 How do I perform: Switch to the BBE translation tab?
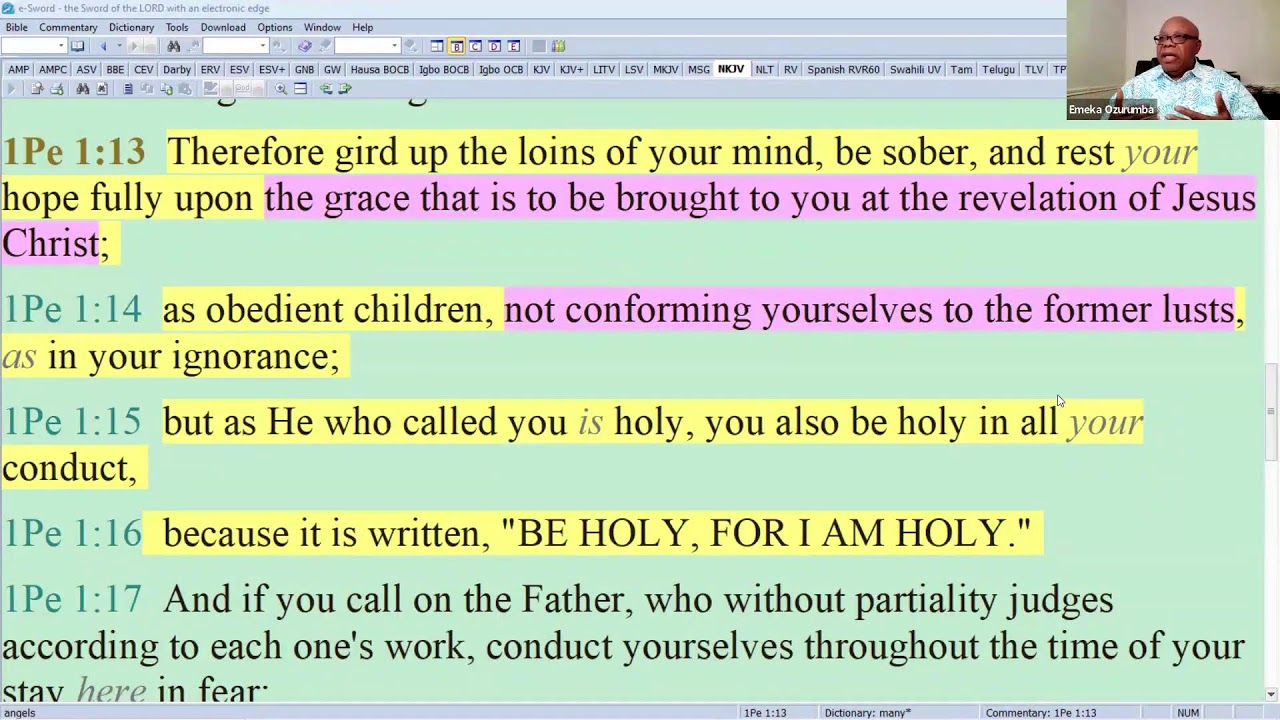click(115, 70)
